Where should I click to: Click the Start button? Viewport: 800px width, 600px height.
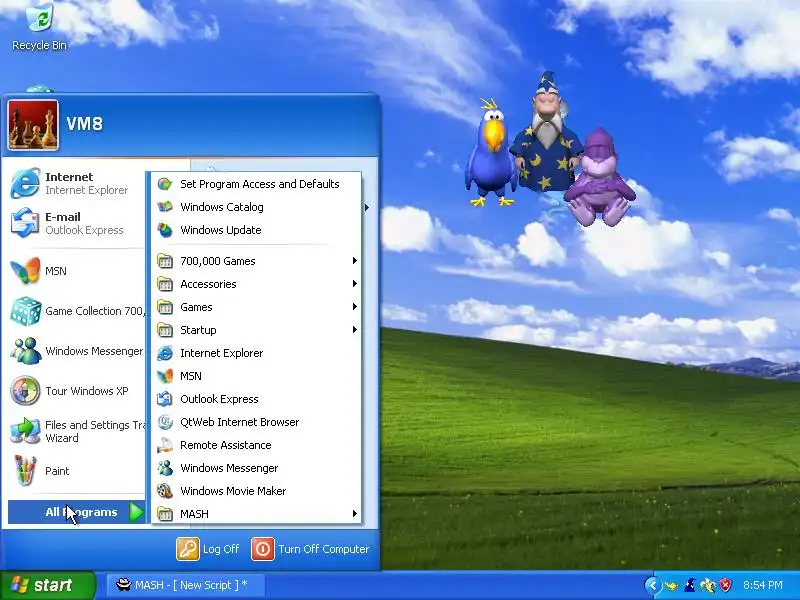pos(47,585)
